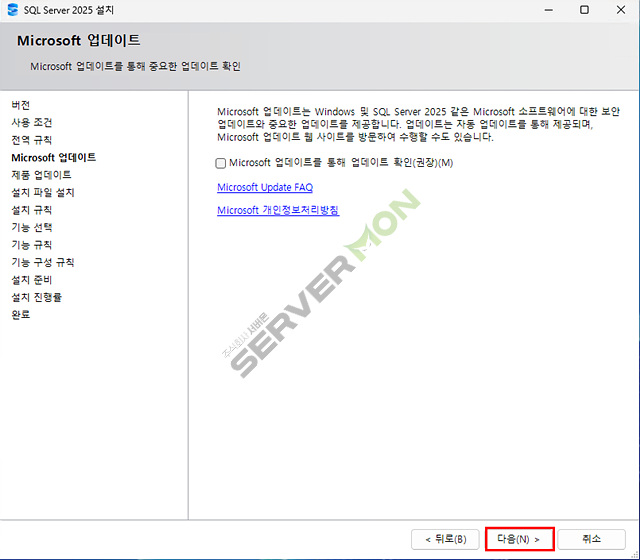Click the < 뒤로(B) button
The height and width of the screenshot is (560, 640).
445,539
